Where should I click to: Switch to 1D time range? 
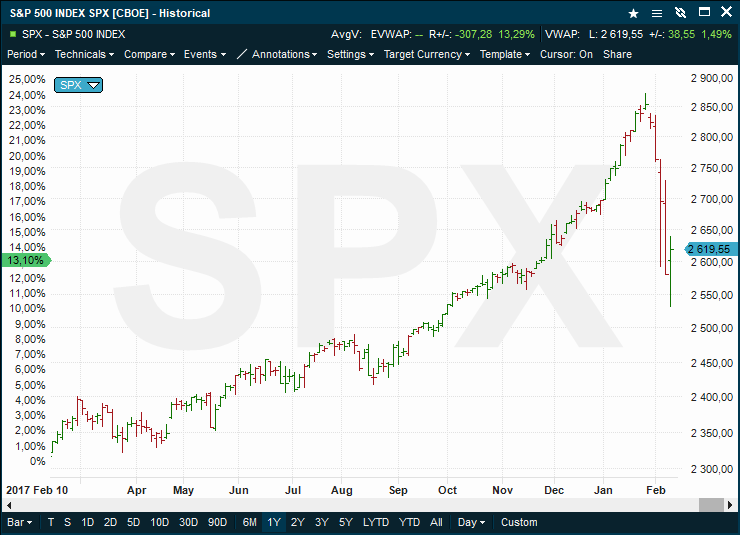(87, 522)
